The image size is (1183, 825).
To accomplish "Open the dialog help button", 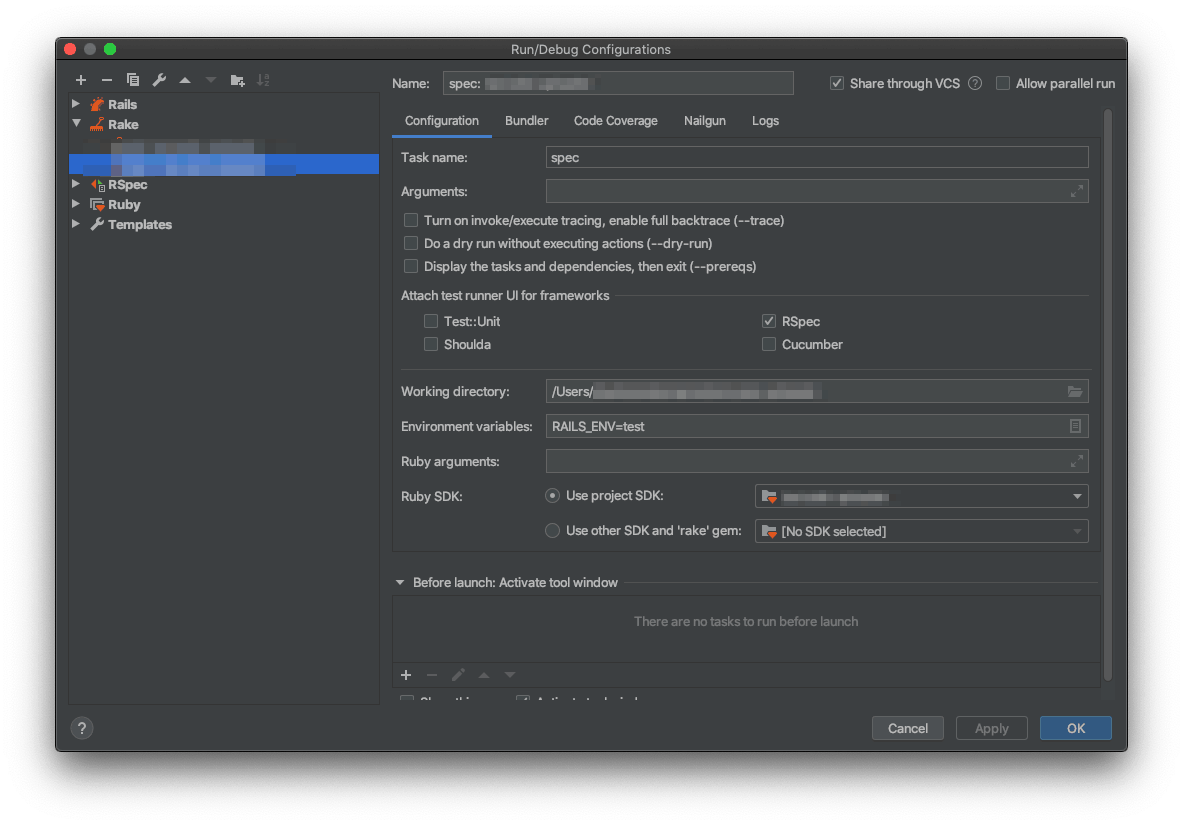I will [81, 728].
